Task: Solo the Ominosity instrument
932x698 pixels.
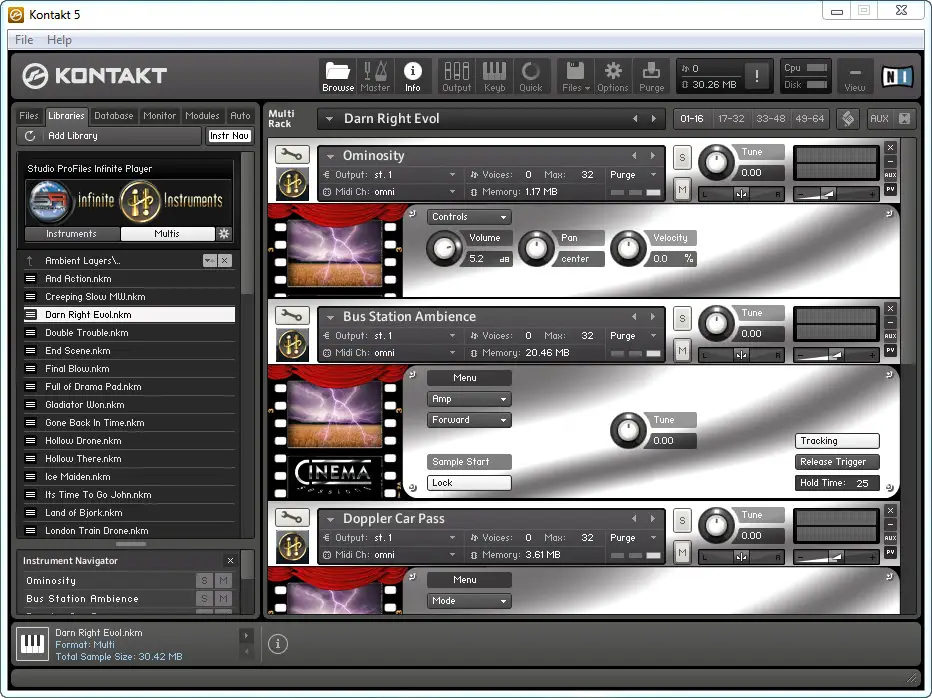Action: click(682, 158)
